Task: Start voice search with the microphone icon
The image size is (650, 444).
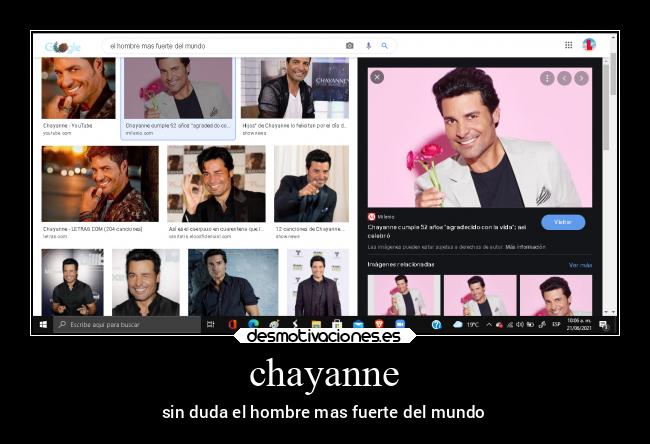Action: (x=368, y=46)
